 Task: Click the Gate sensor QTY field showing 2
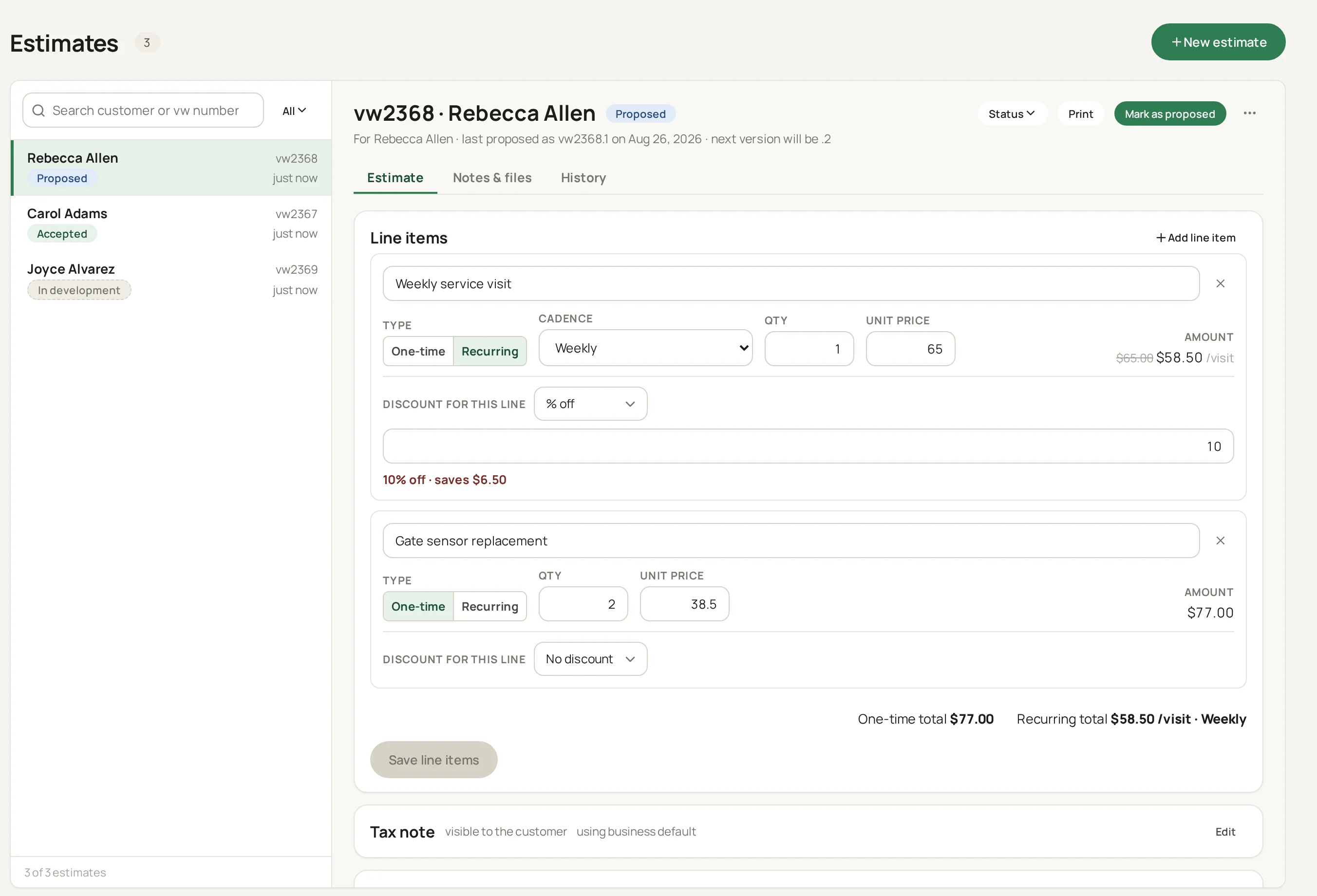coord(583,604)
